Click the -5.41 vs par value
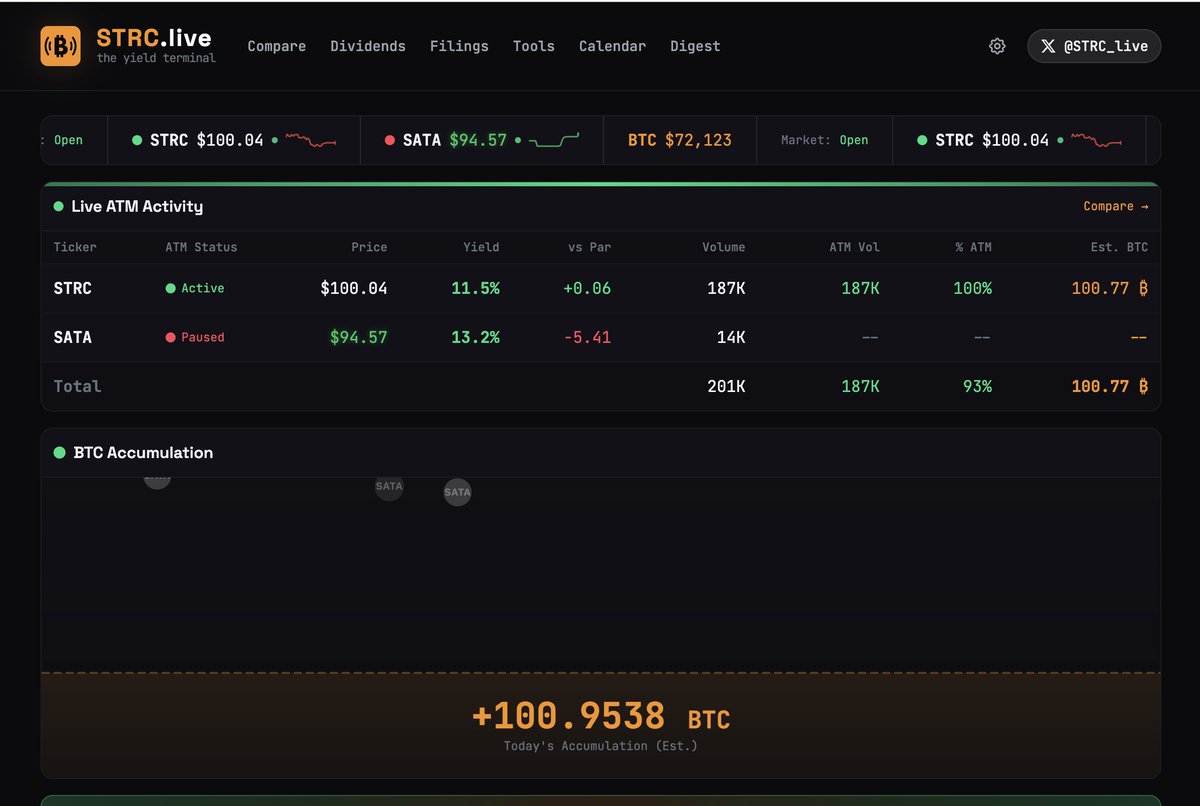 [x=587, y=337]
